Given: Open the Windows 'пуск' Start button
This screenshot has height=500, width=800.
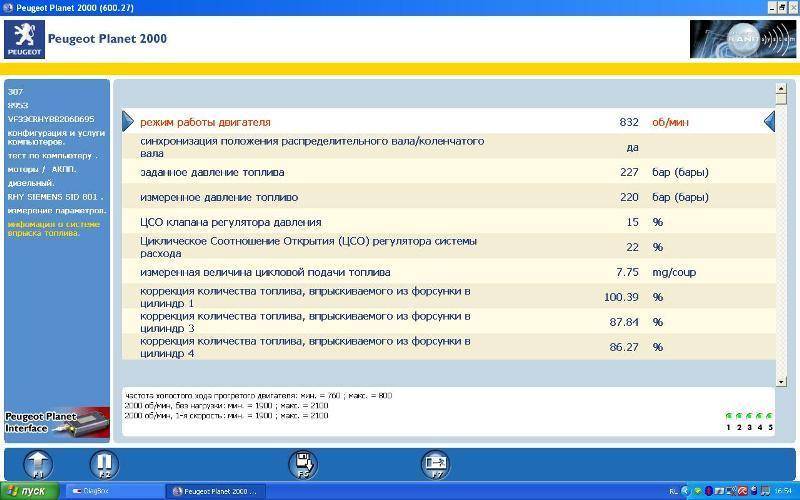Looking at the screenshot, I should (28, 491).
